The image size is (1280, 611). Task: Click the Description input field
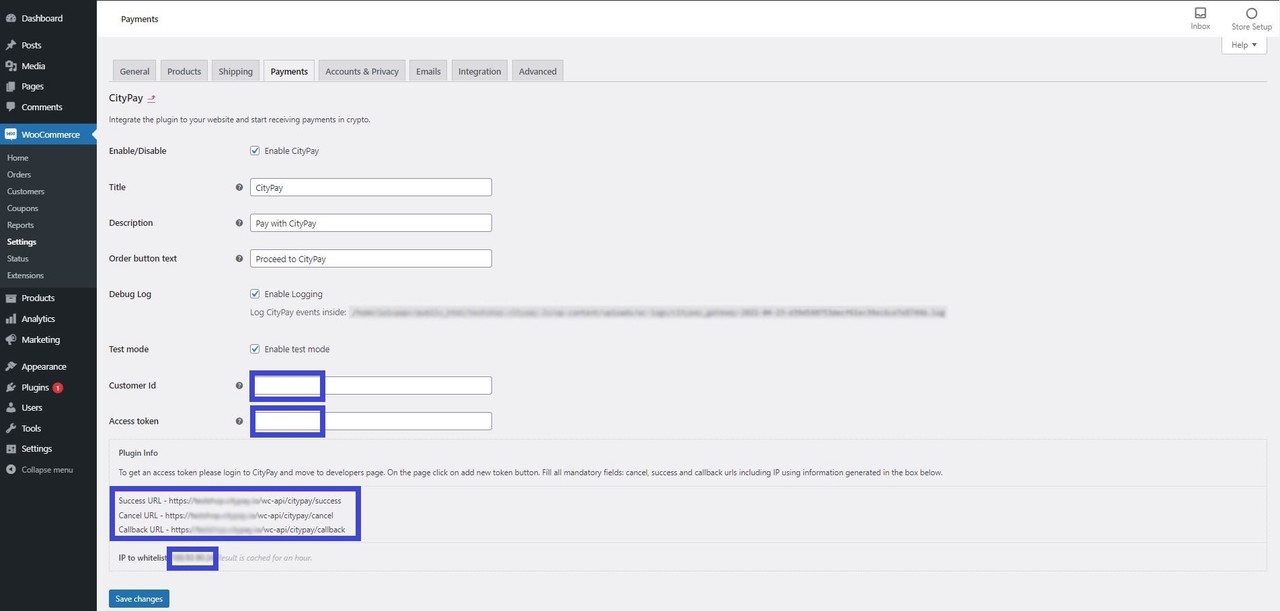(x=371, y=223)
